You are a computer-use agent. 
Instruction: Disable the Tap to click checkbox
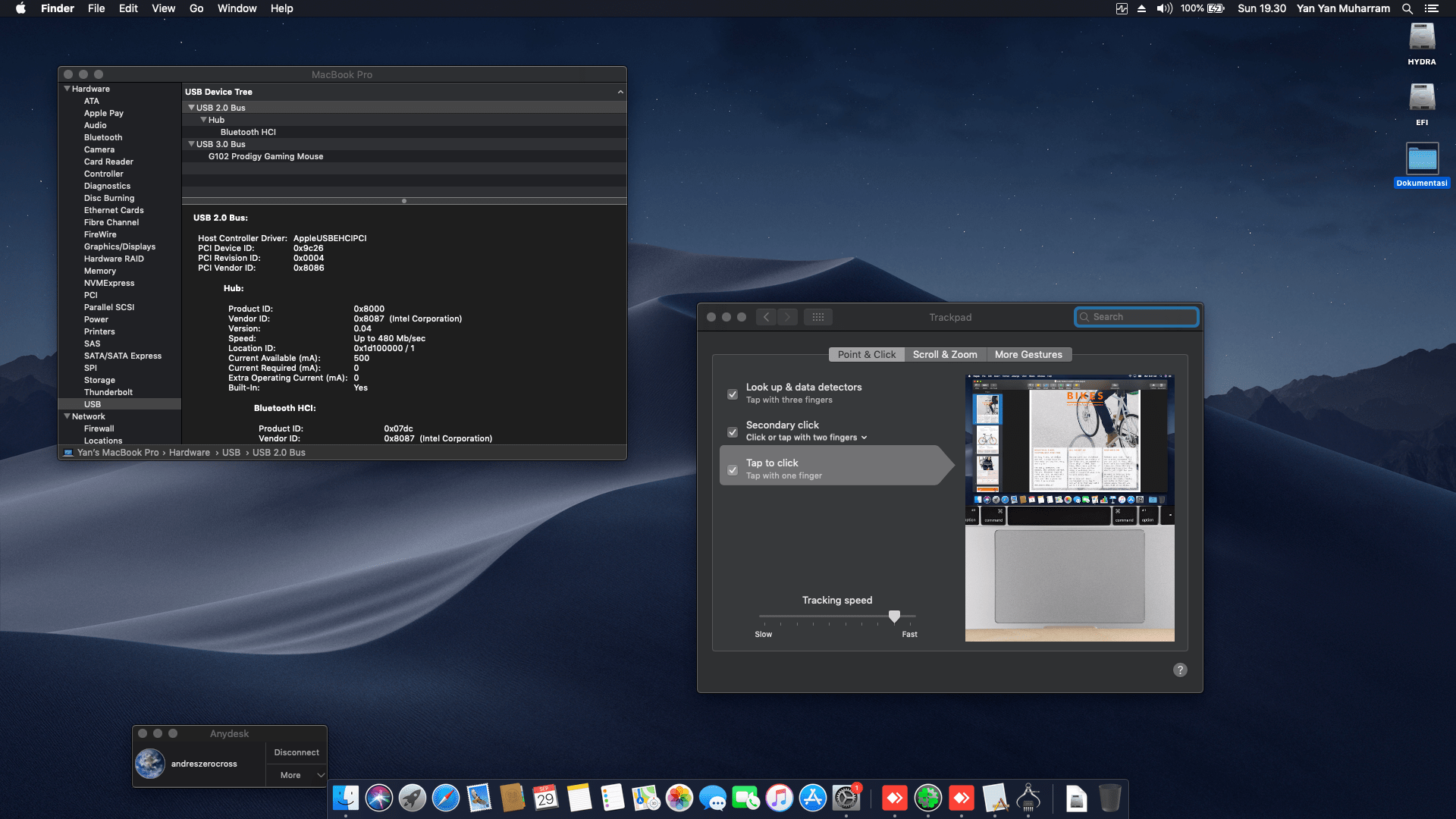coord(733,470)
